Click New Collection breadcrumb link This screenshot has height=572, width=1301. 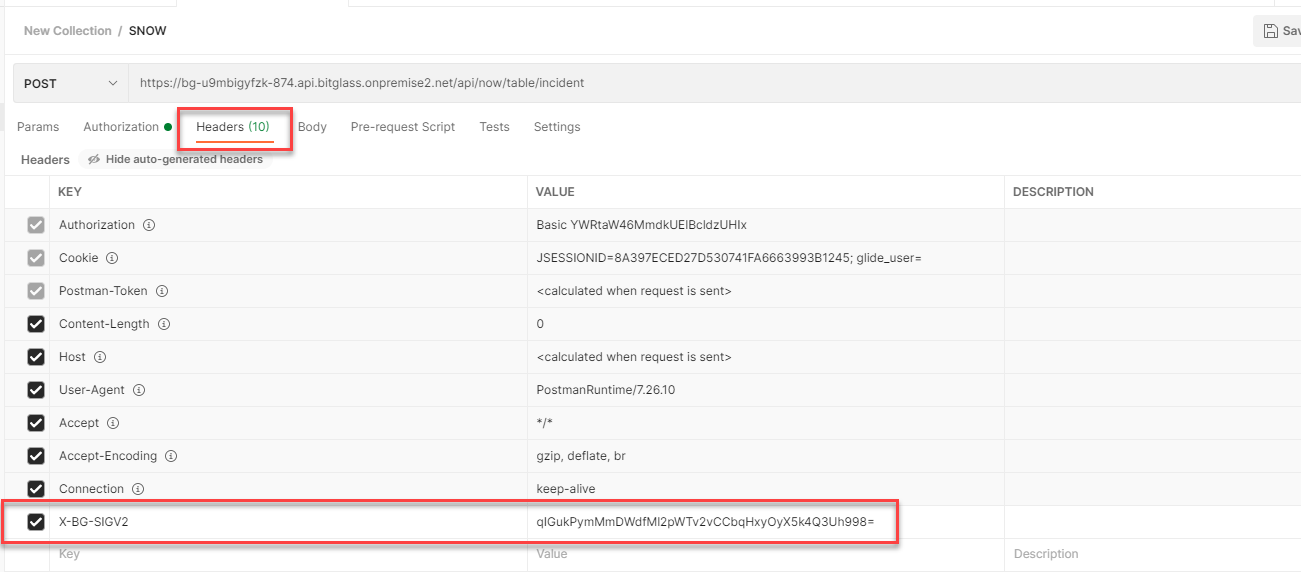click(68, 31)
